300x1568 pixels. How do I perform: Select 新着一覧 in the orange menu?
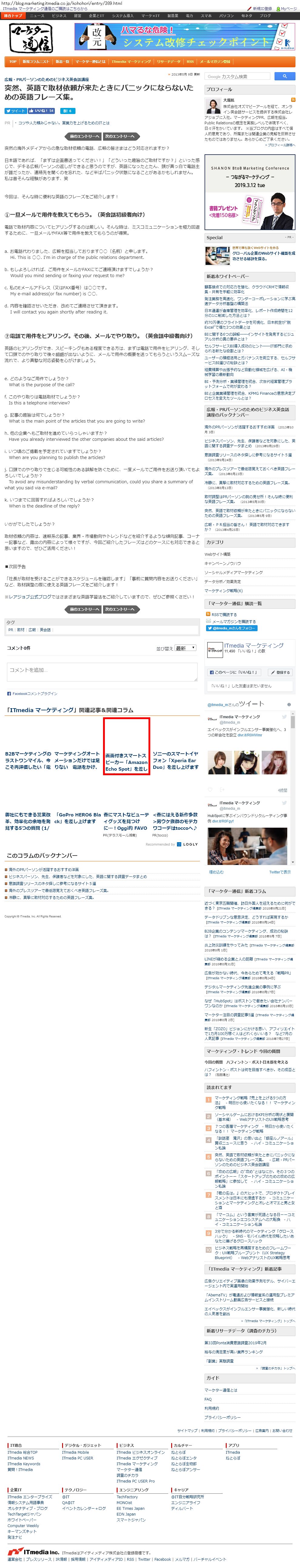tap(63, 62)
